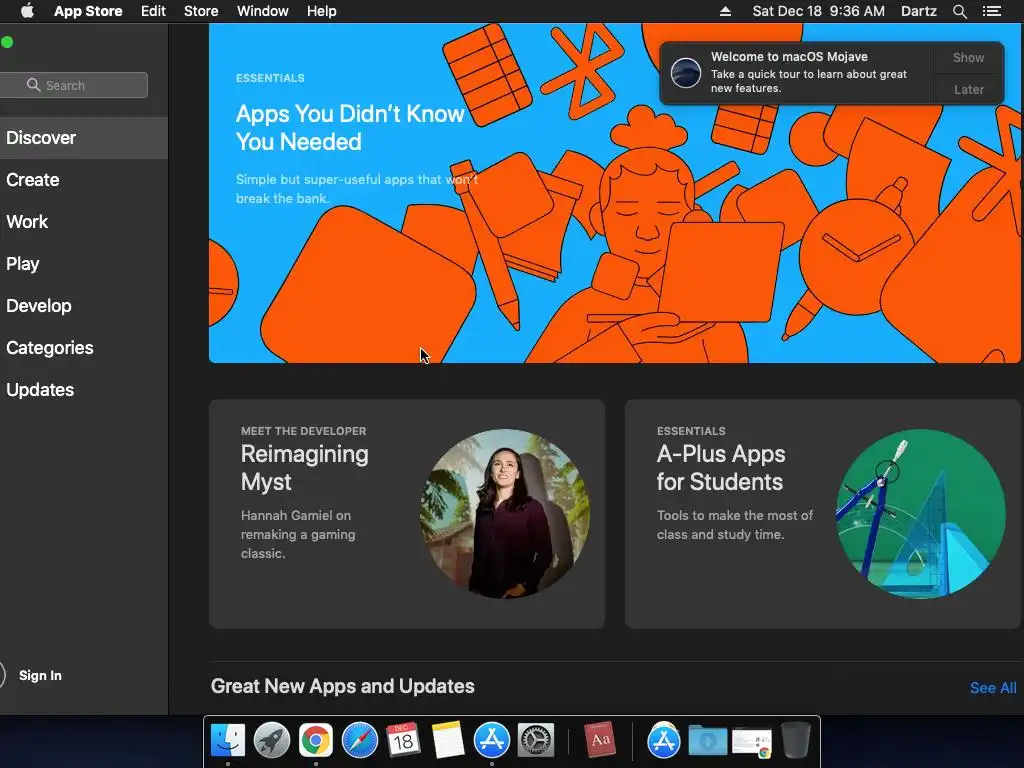The image size is (1024, 768).
Task: Open the Reimagining Myst story card
Action: click(x=407, y=514)
